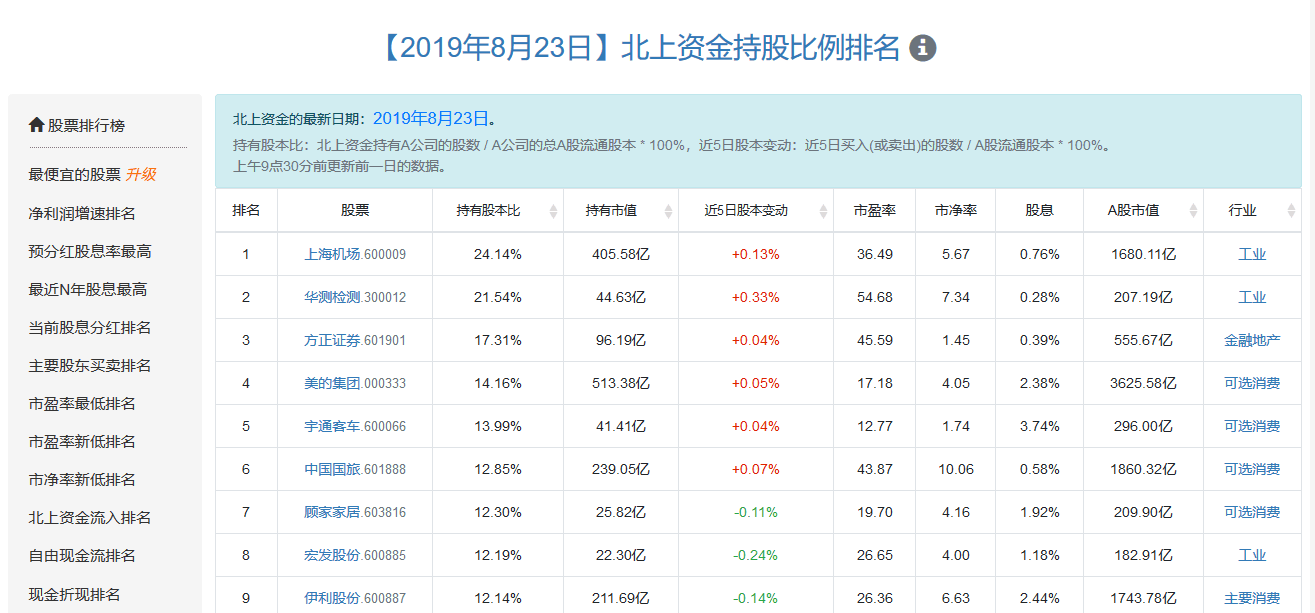The width and height of the screenshot is (1315, 613).
Task: Click 主要消费 industry link for 伊利股份
Action: [1252, 598]
